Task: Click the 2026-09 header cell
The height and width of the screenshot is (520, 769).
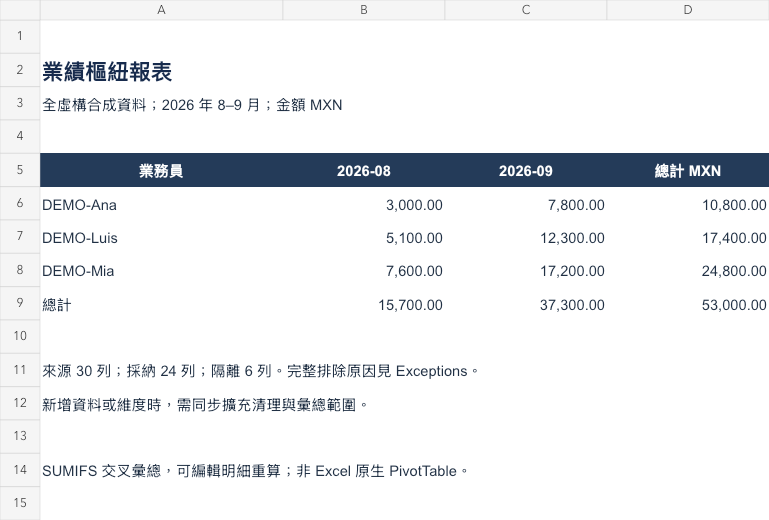Action: tap(526, 170)
